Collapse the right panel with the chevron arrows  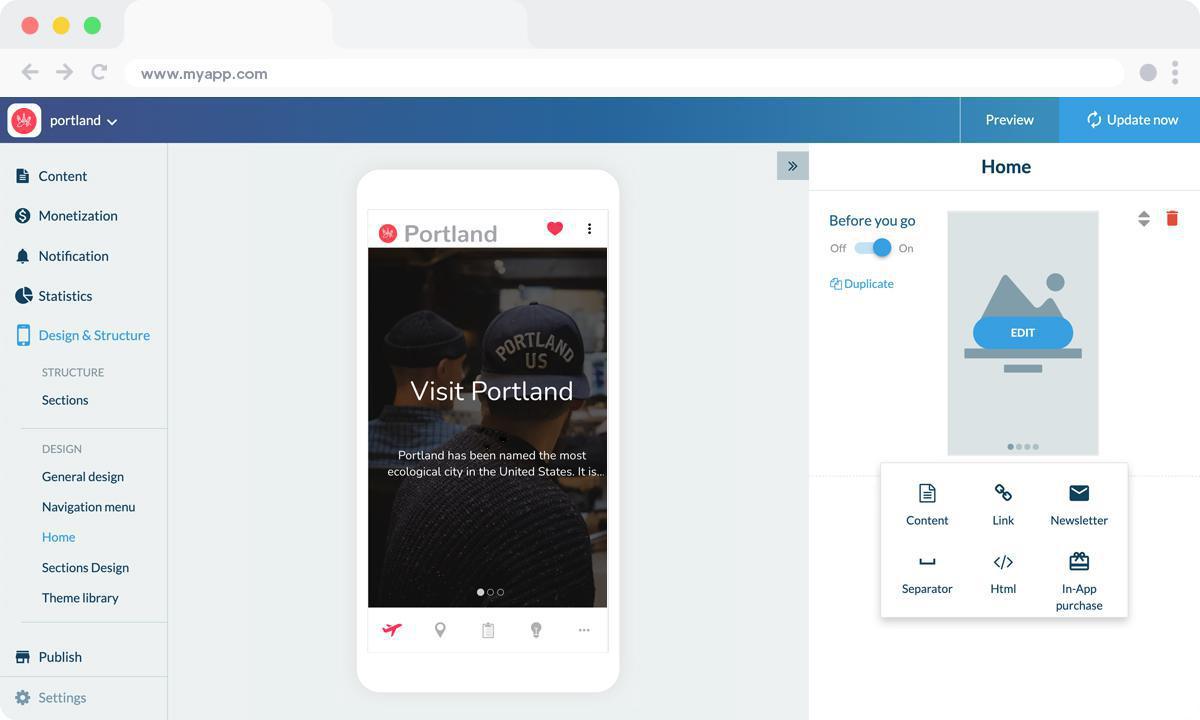point(792,165)
